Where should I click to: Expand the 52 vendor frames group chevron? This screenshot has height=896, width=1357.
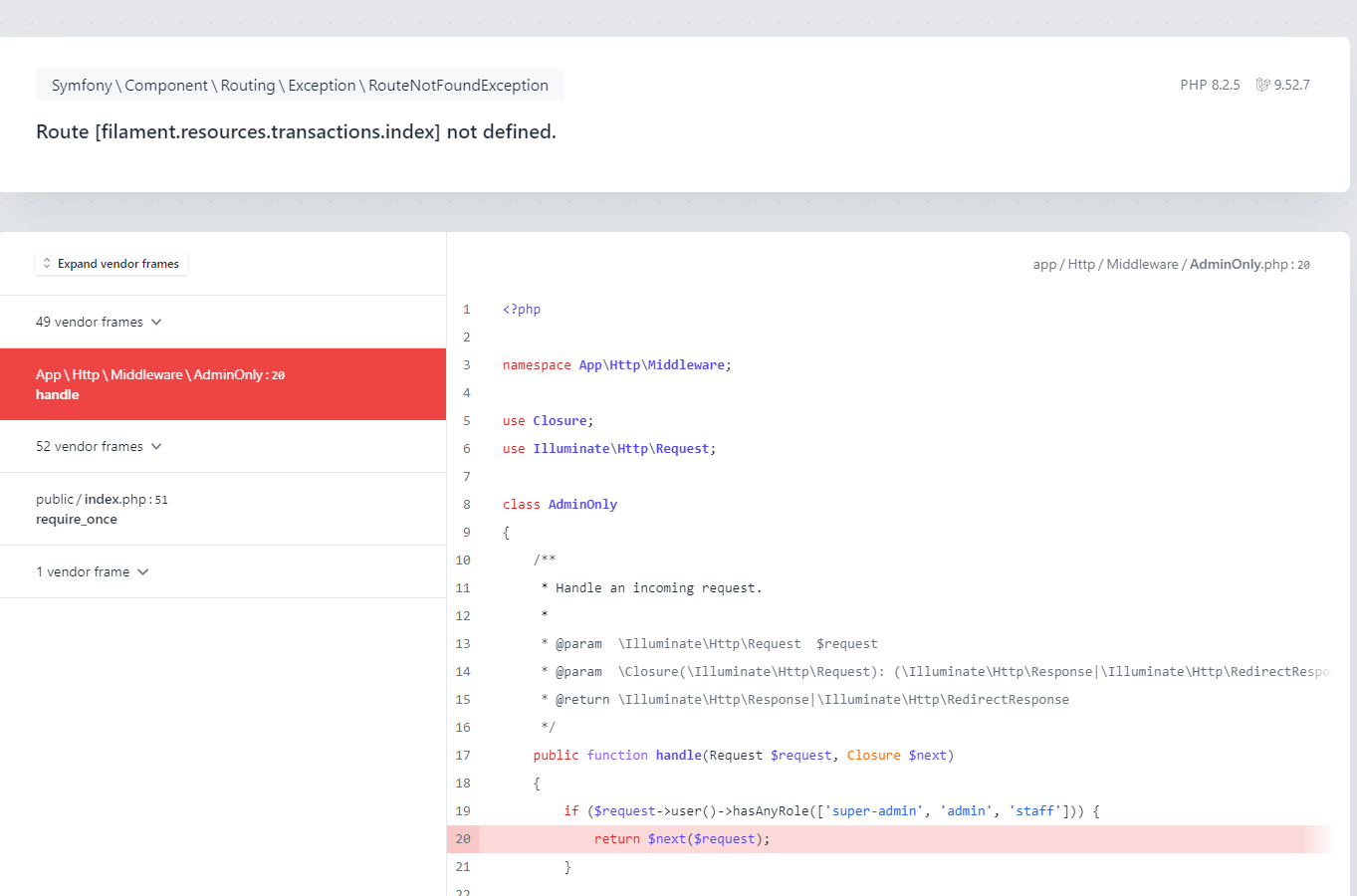click(156, 446)
